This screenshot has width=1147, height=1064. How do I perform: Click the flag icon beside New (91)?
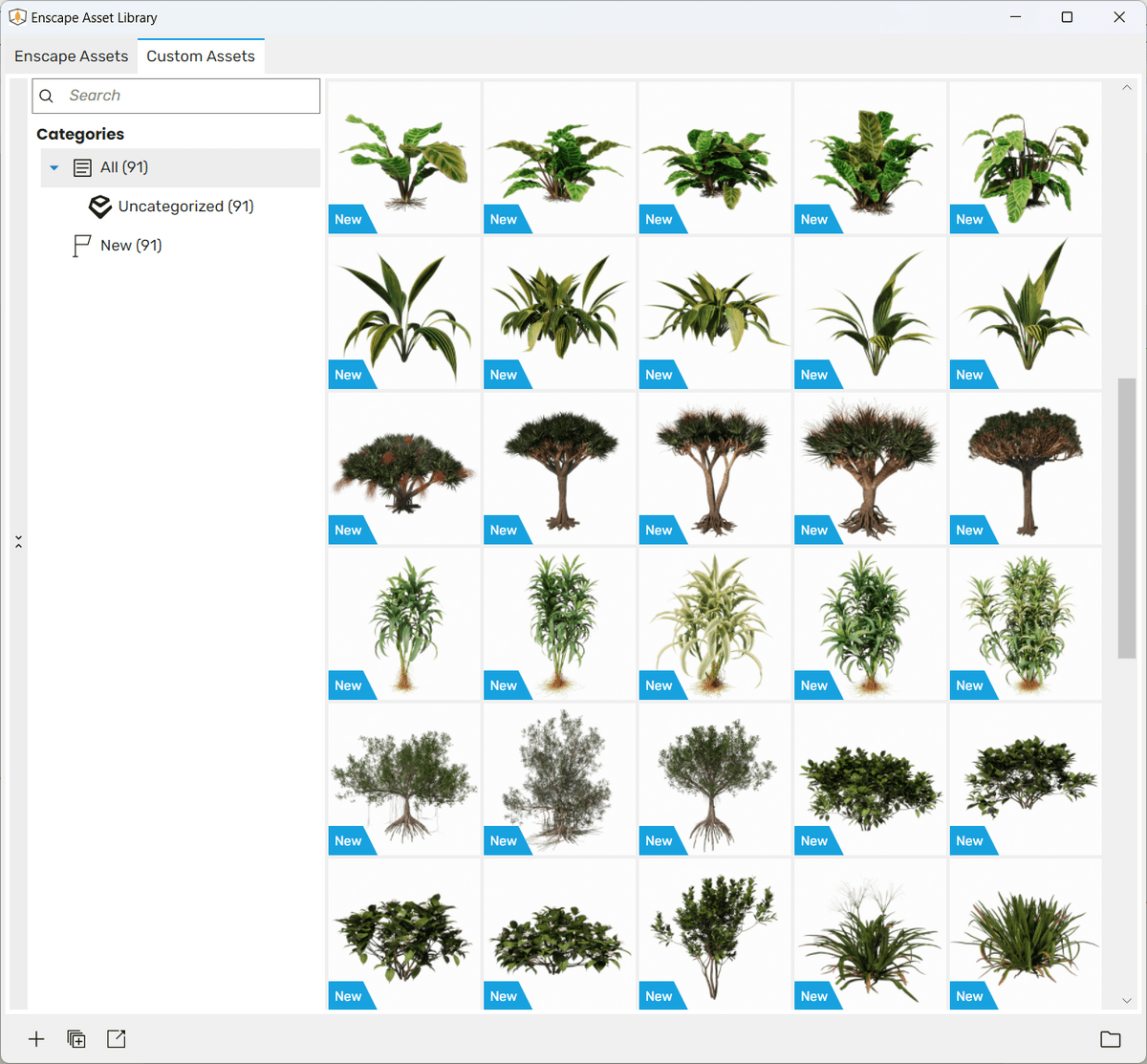point(82,247)
